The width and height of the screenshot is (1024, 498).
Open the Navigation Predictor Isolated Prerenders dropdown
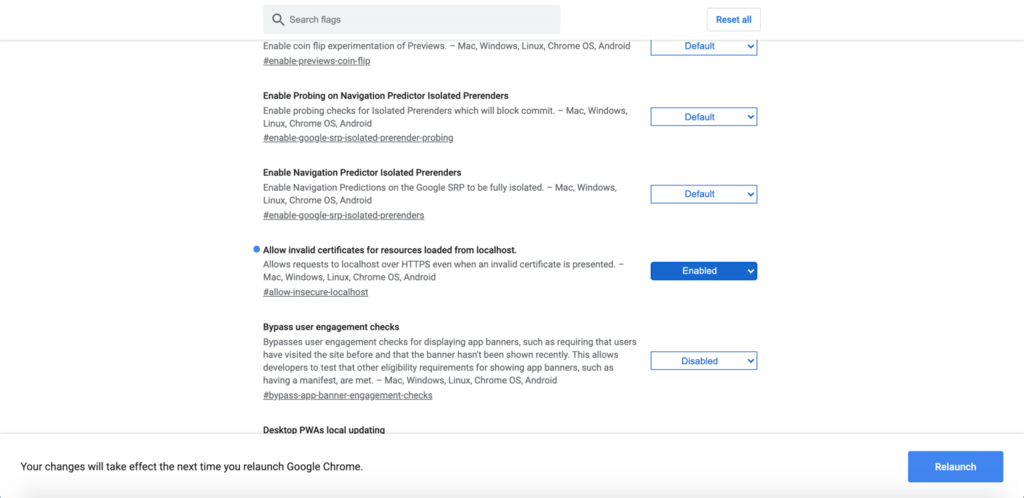click(703, 194)
